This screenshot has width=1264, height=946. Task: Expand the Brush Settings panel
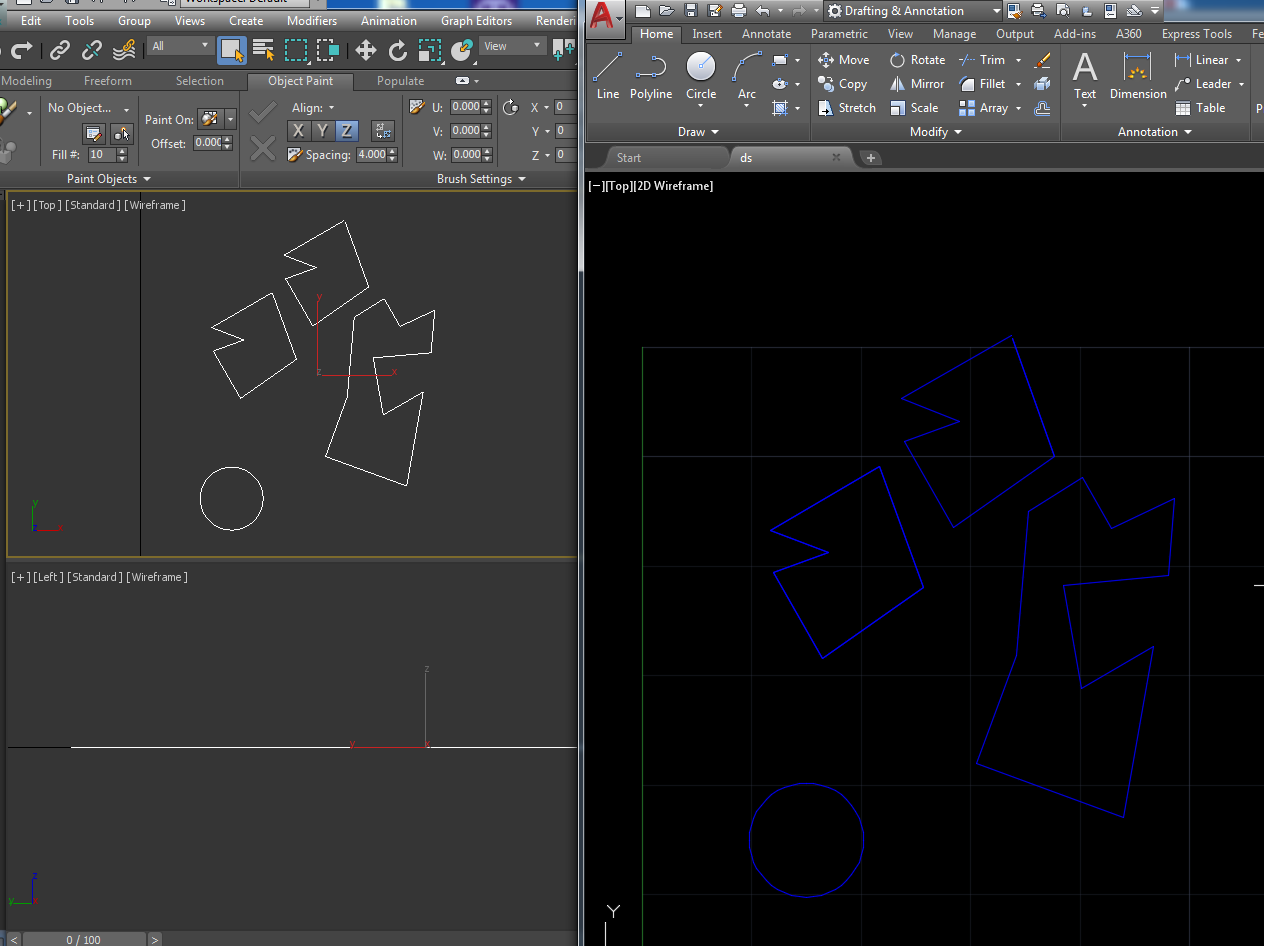tap(481, 179)
